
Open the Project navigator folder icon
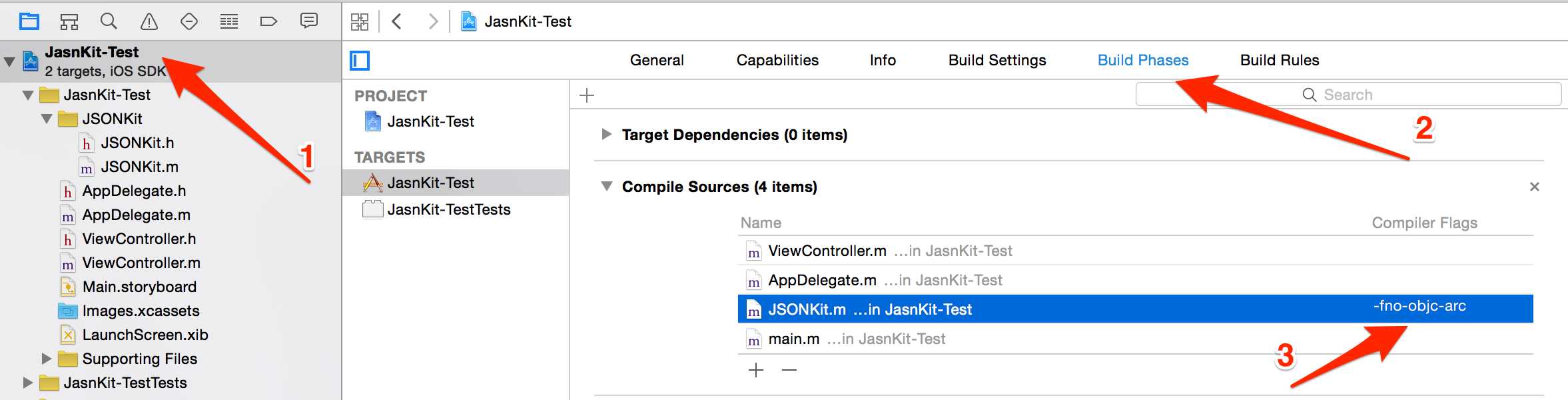pyautogui.click(x=29, y=21)
